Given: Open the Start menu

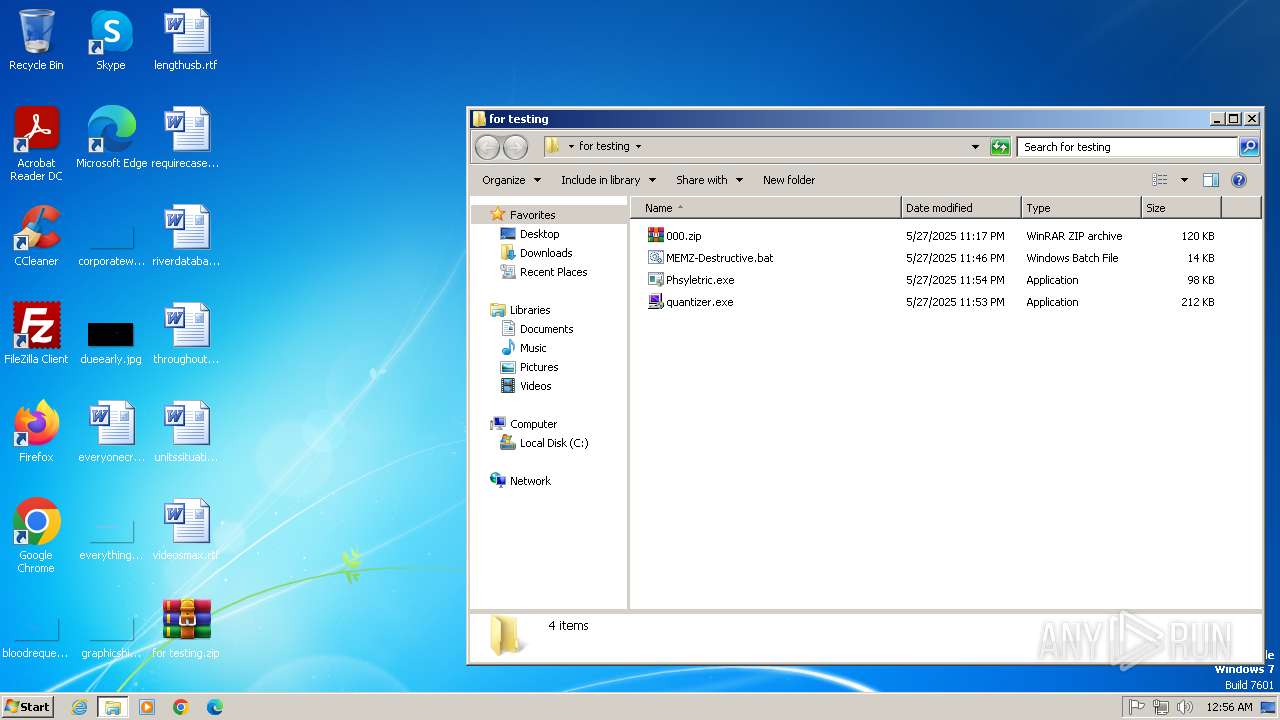Looking at the screenshot, I should tap(27, 707).
